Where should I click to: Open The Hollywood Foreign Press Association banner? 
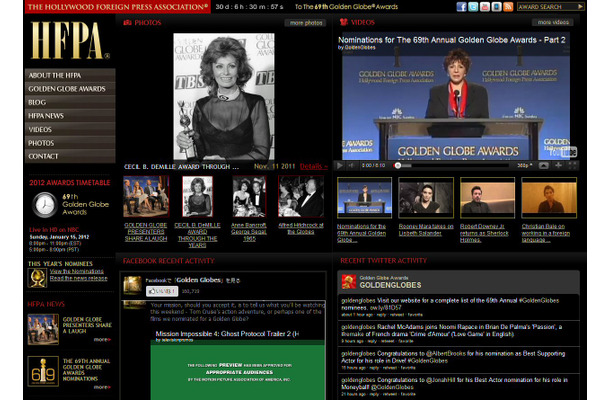tap(118, 7)
